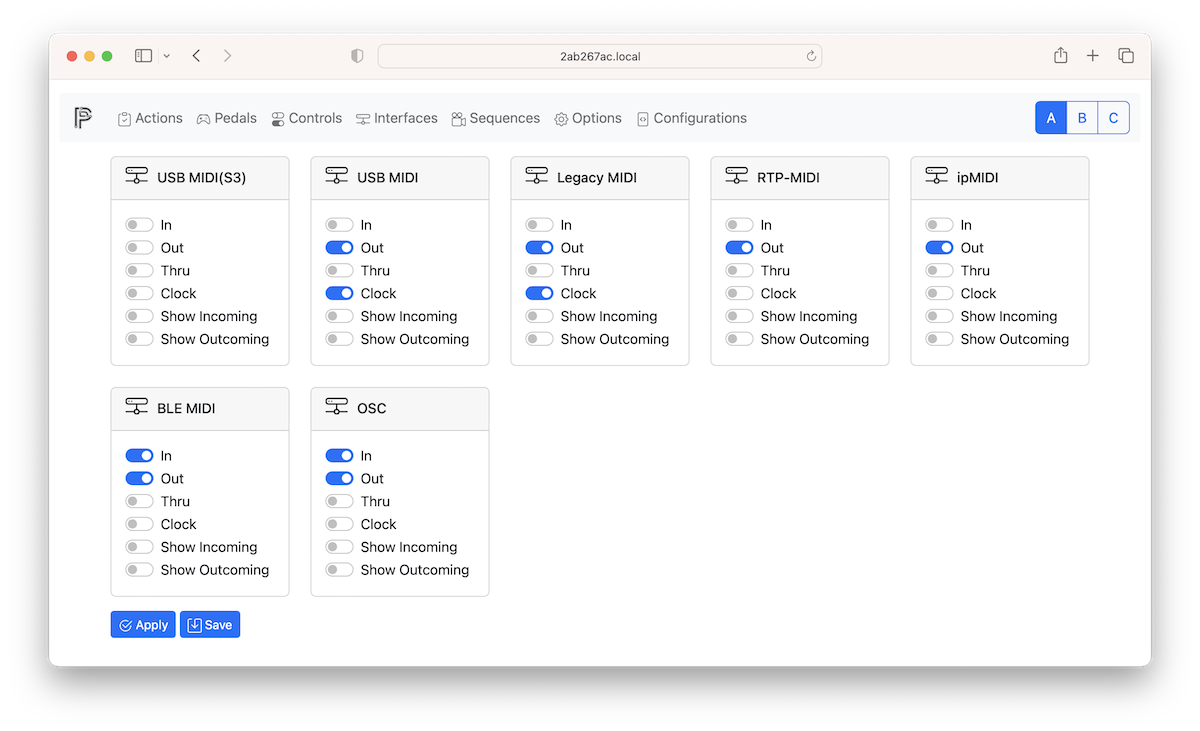The height and width of the screenshot is (731, 1200).
Task: Click the USB MIDI(S3) interface icon
Action: pos(137,177)
